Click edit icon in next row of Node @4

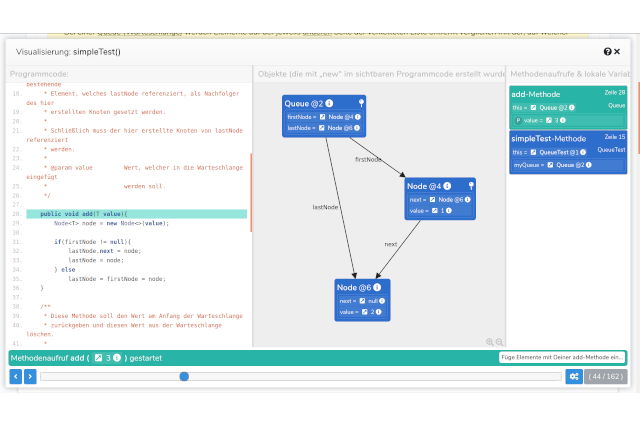pyautogui.click(x=432, y=200)
